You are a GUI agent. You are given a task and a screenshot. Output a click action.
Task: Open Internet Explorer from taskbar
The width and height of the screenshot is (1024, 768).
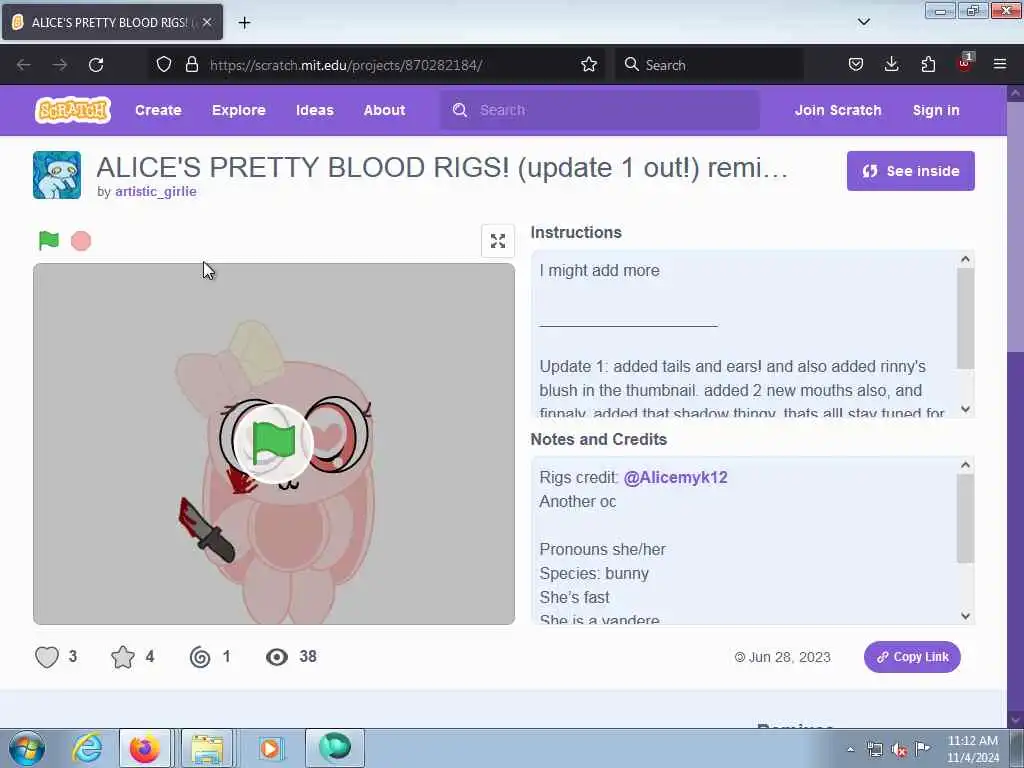point(87,748)
